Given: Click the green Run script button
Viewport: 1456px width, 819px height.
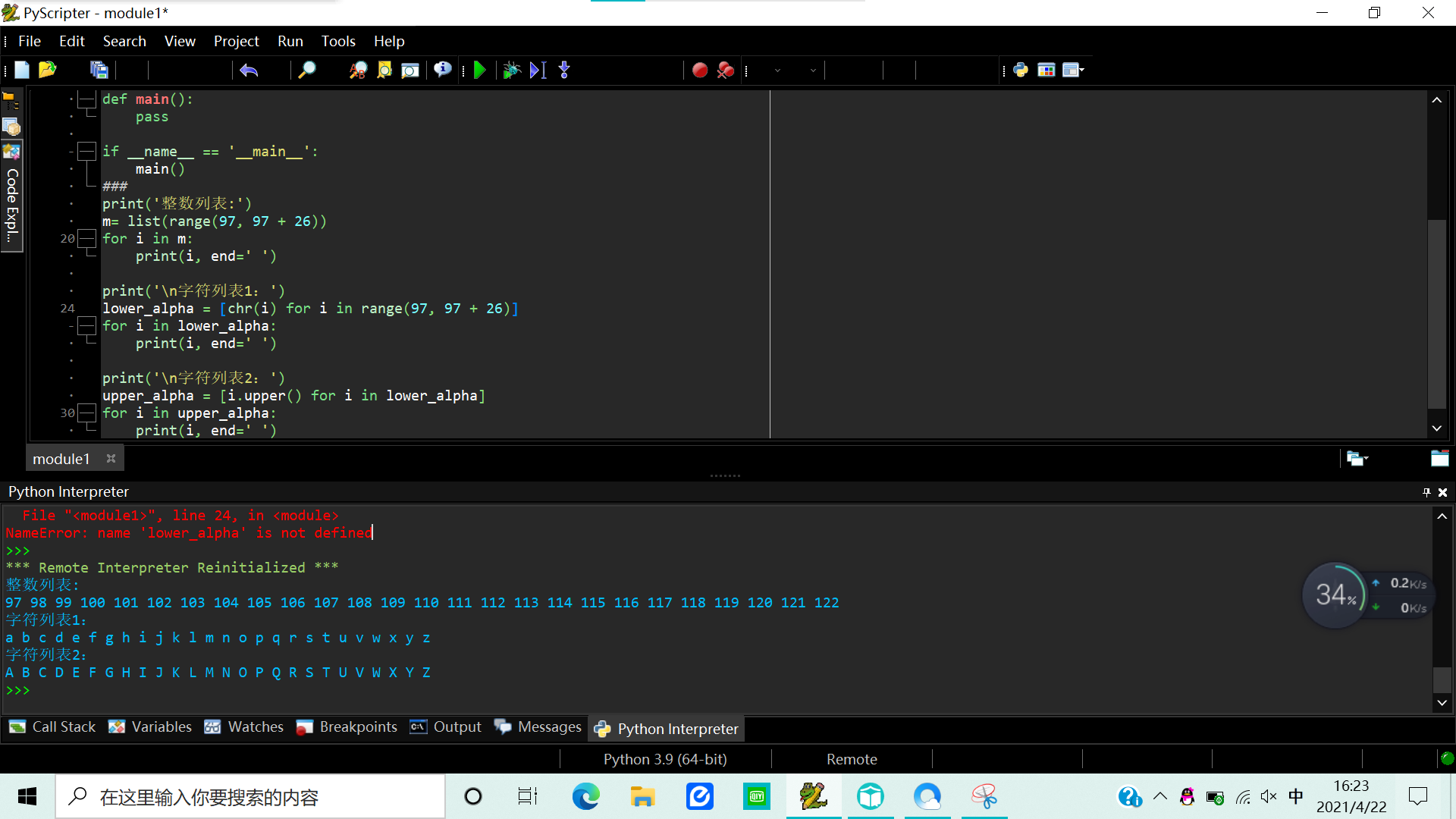Looking at the screenshot, I should [479, 71].
